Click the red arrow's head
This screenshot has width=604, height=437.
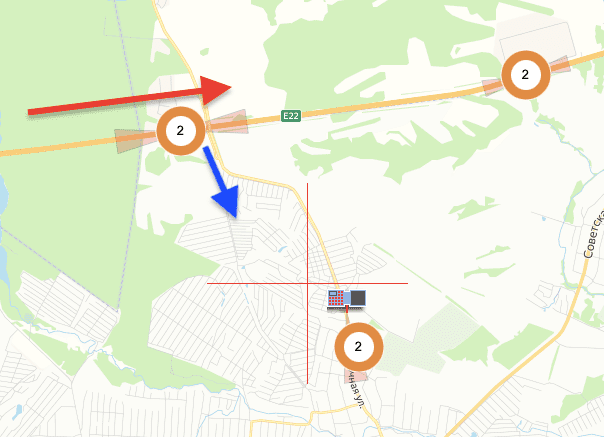pyautogui.click(x=215, y=90)
